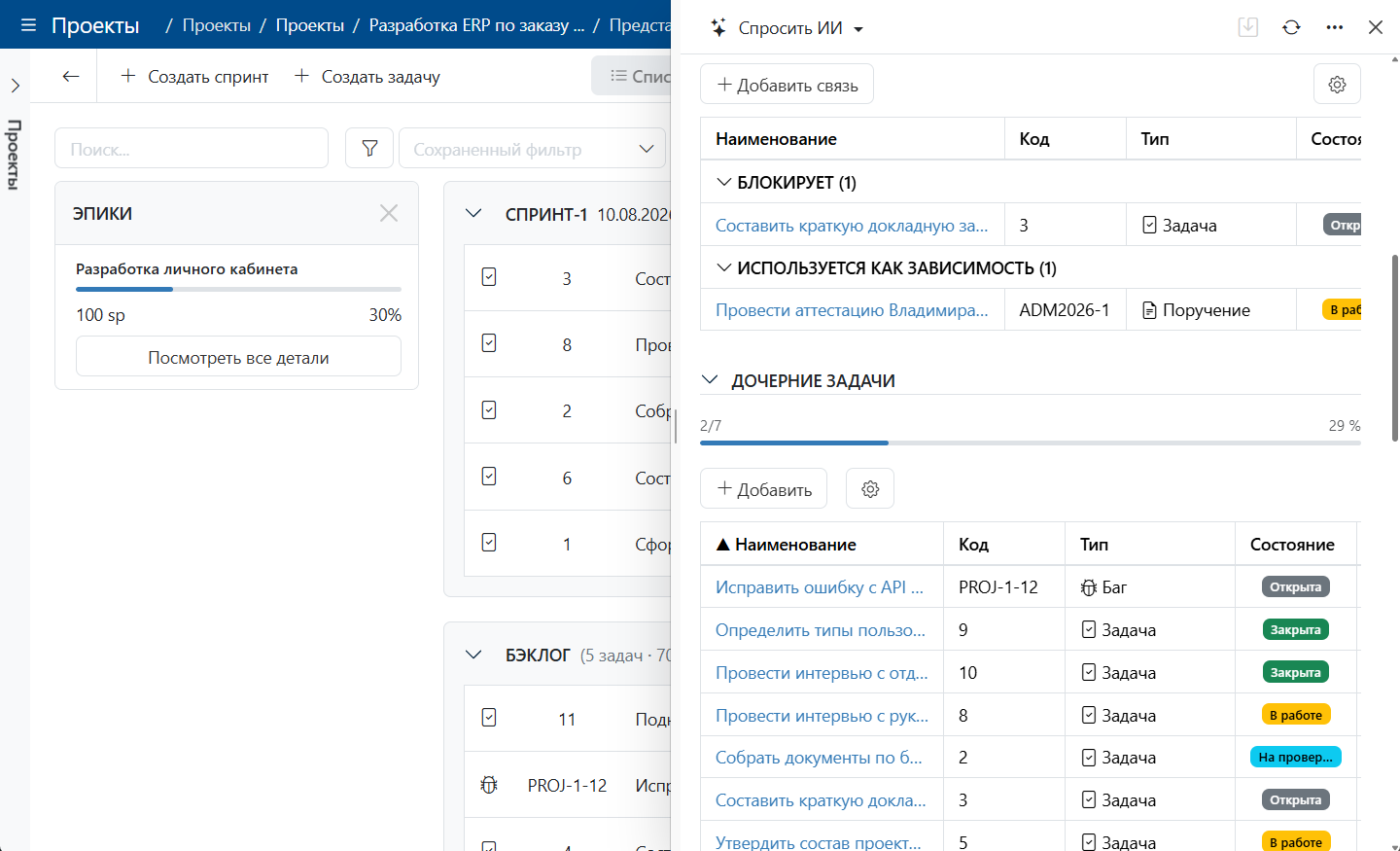Screen dimensions: 1400x851
Task: Click task type icon for backlog row 11
Action: [489, 718]
